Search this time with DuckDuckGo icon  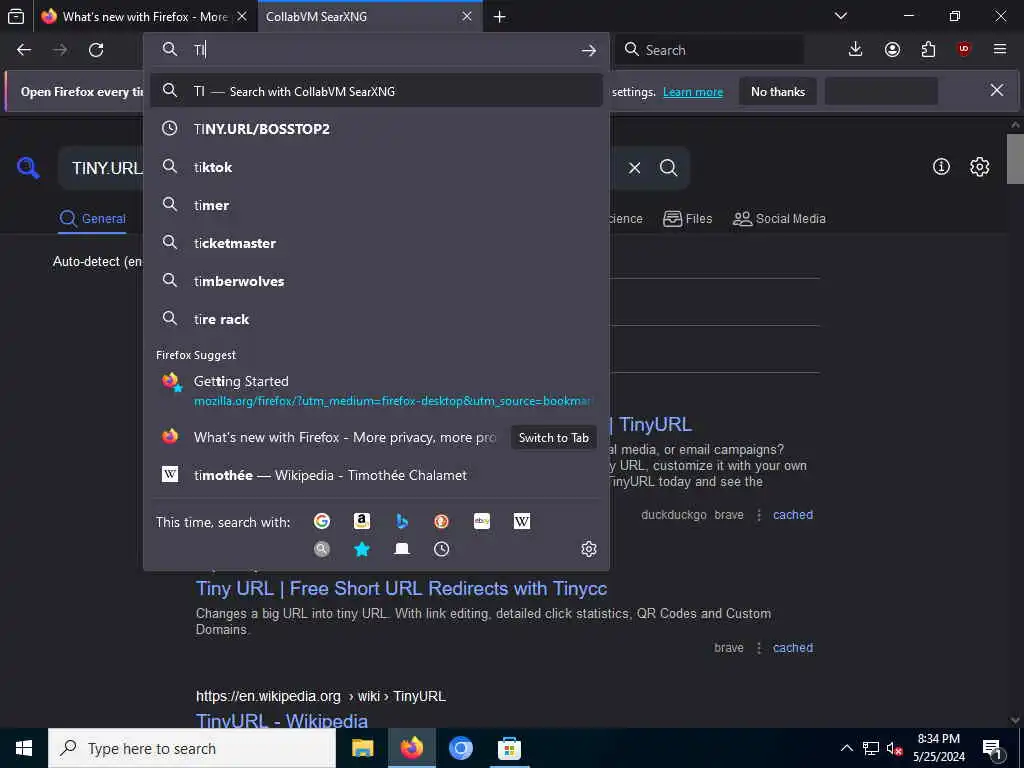(441, 521)
